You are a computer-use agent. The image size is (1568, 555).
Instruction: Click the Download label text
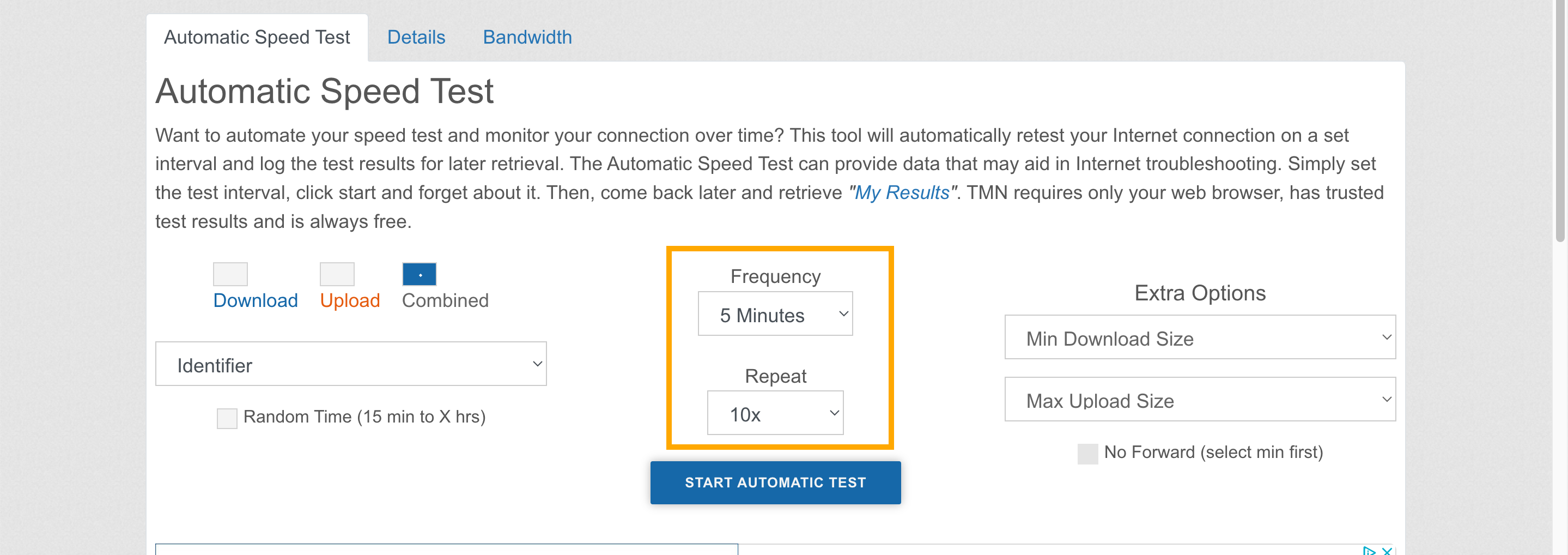[256, 300]
